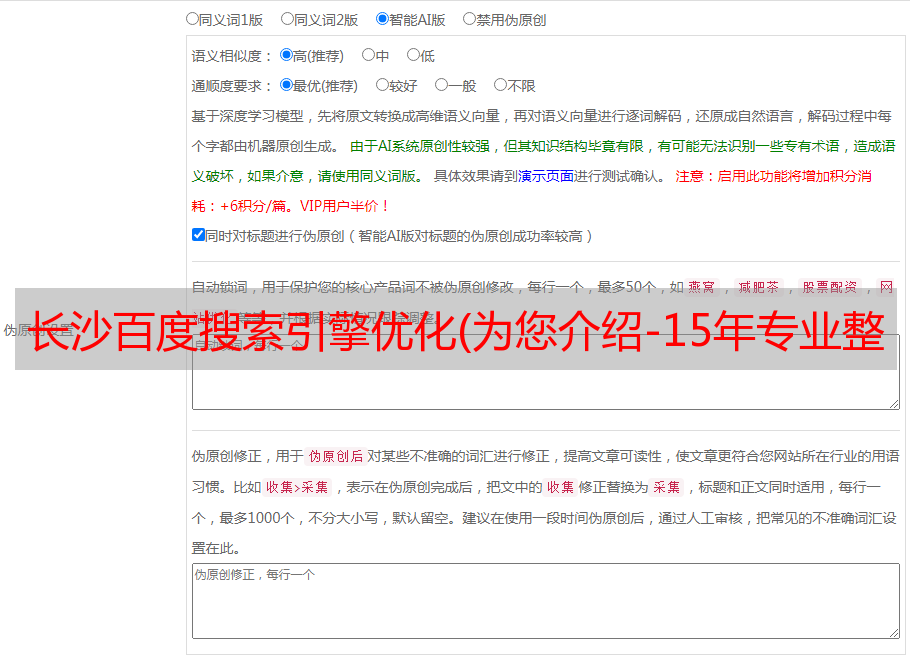Toggle 同时对标题进行伪原创 checkbox
The height and width of the screenshot is (658, 911).
pos(198,235)
